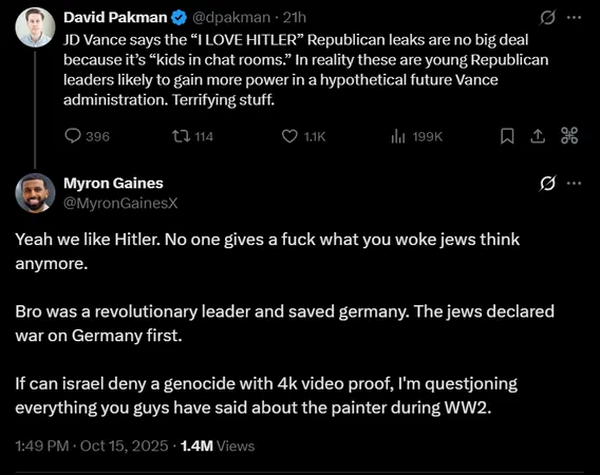Click the Grok icon beside Myron Gaines
The image size is (600, 475).
point(547,184)
